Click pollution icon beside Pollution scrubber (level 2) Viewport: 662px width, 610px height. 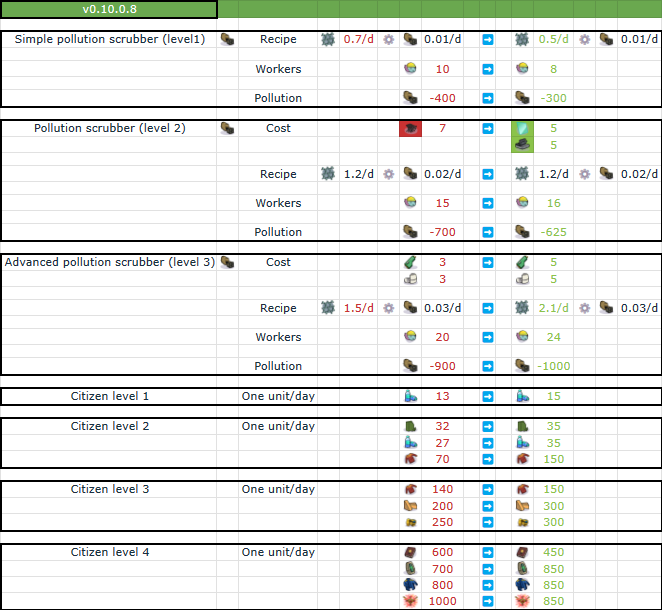[x=228, y=128]
